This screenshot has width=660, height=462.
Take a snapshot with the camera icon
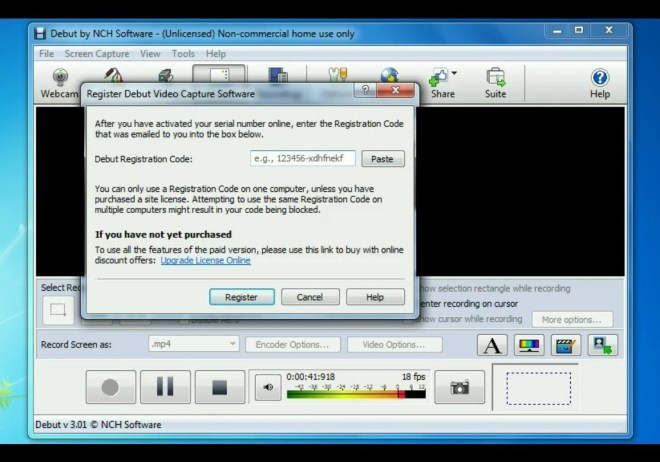tap(460, 387)
